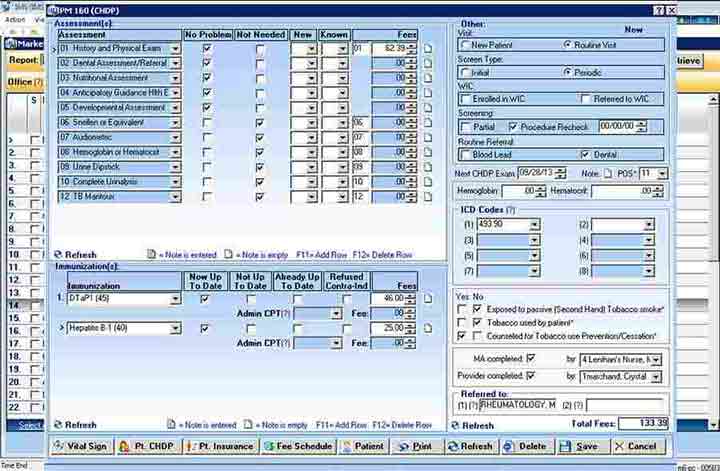Click Delete in bottom toolbar

click(x=527, y=446)
